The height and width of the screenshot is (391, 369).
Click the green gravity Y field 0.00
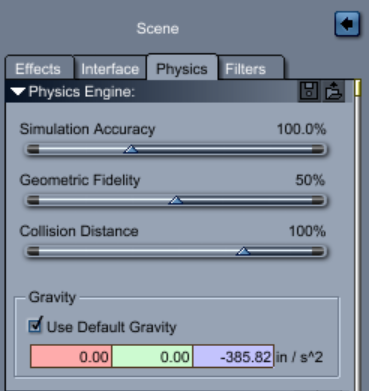[x=152, y=357]
